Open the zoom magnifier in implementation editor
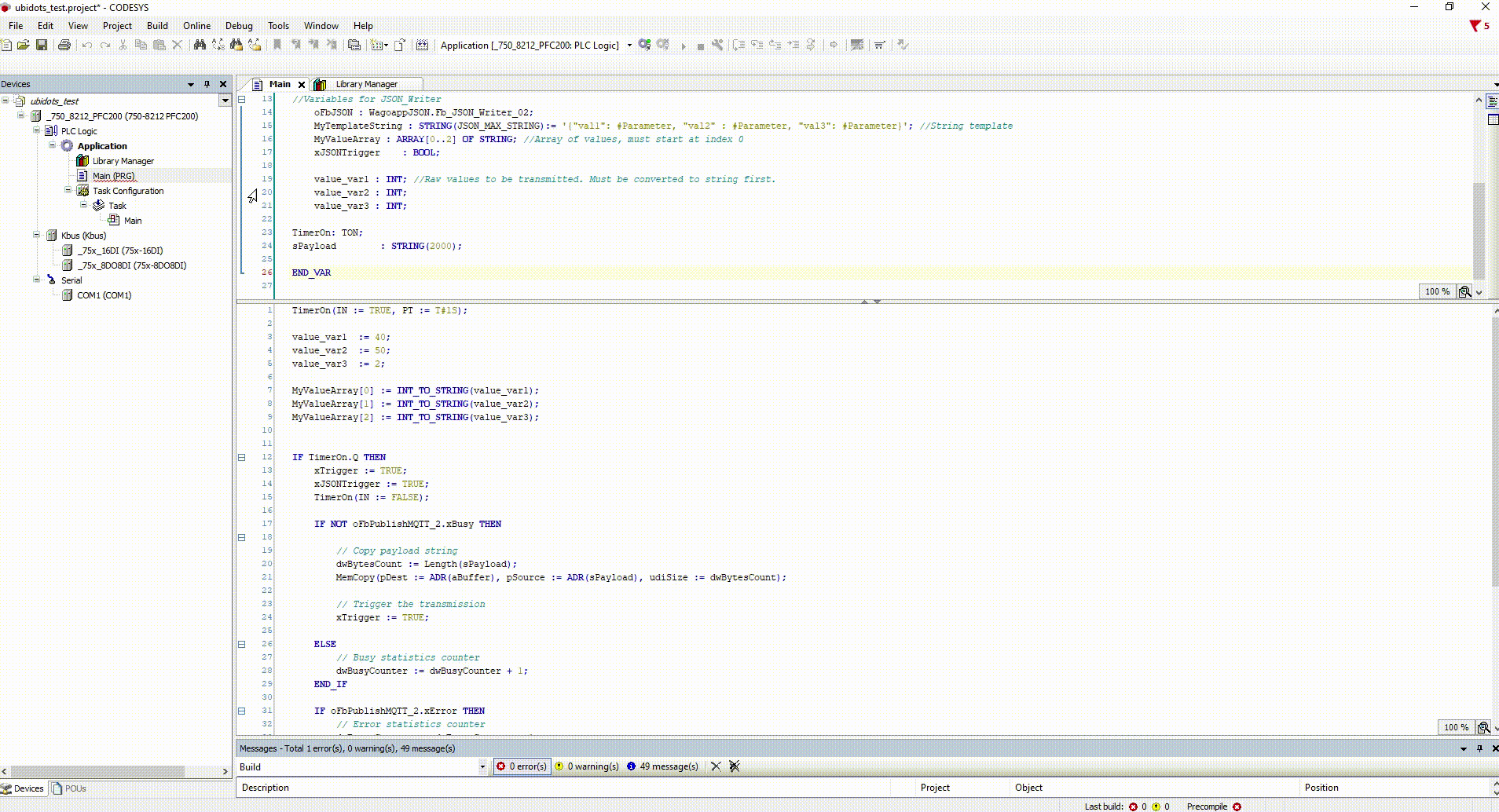The image size is (1499, 812). point(1483,727)
